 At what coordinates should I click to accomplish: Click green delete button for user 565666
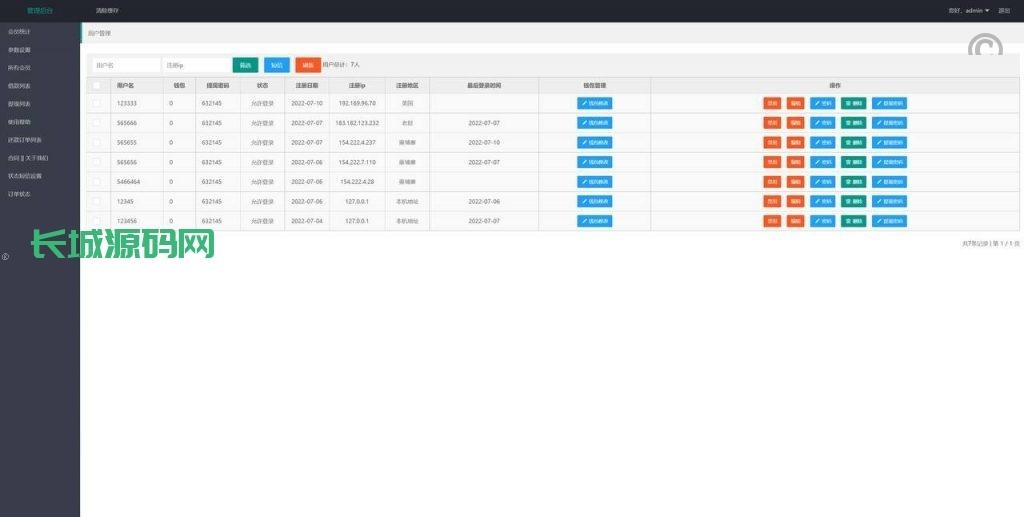853,123
